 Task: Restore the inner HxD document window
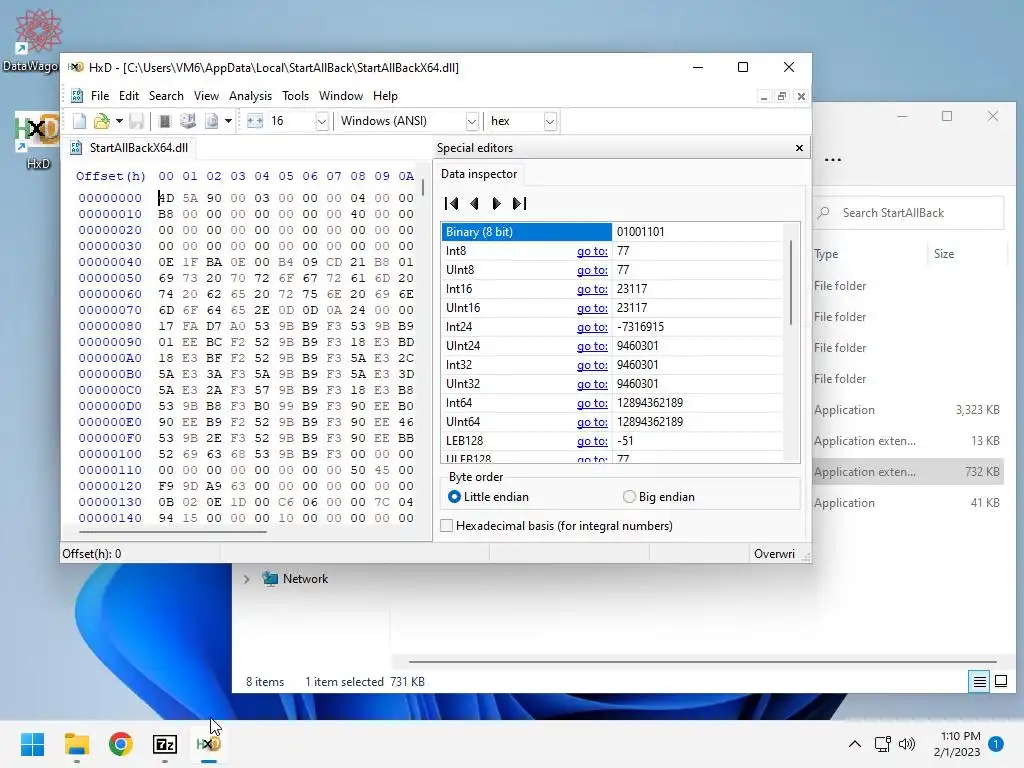[782, 97]
